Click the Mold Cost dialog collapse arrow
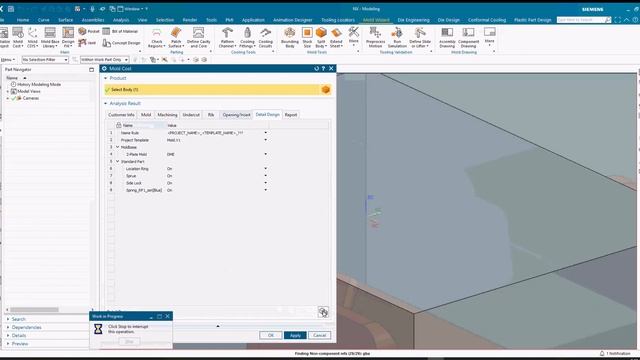This screenshot has height=360, width=640. pyautogui.click(x=218, y=326)
